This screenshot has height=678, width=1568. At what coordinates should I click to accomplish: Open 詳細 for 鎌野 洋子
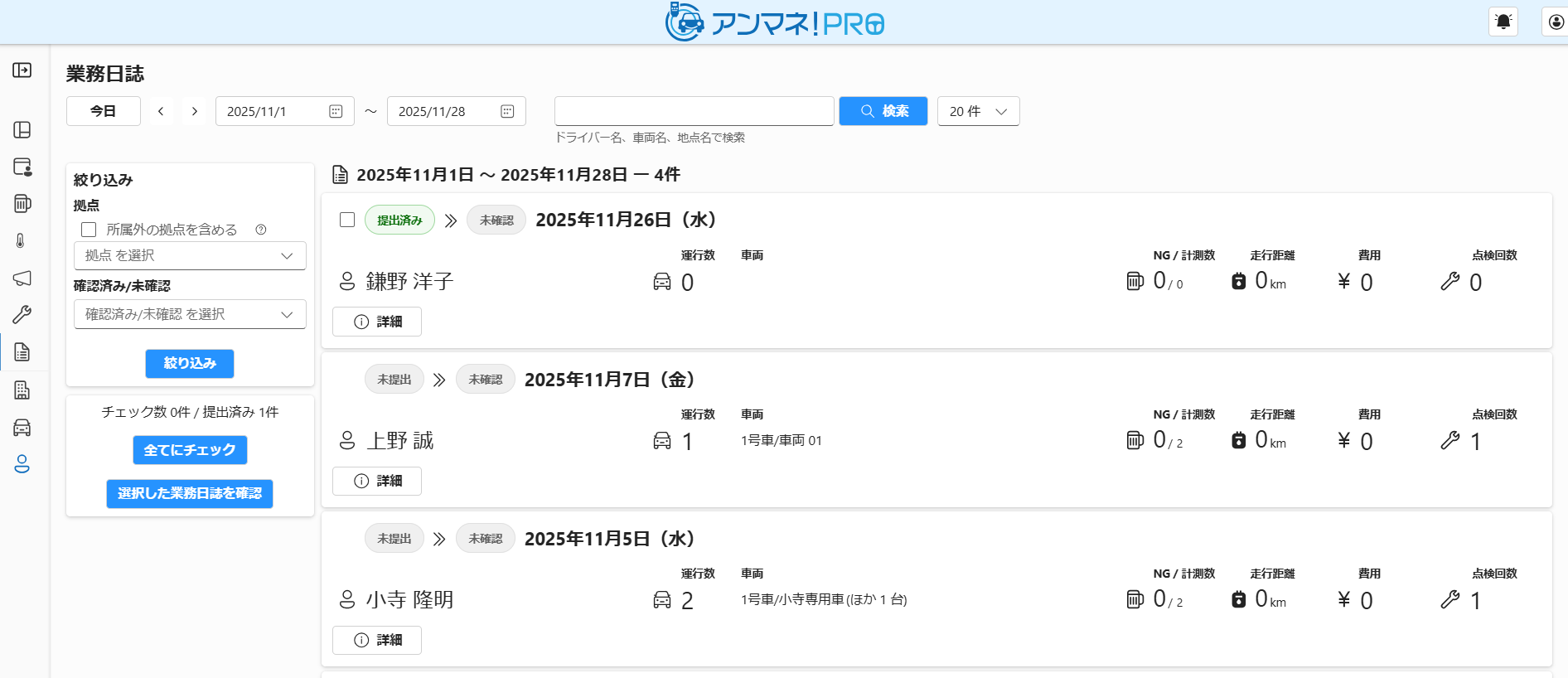pyautogui.click(x=377, y=322)
